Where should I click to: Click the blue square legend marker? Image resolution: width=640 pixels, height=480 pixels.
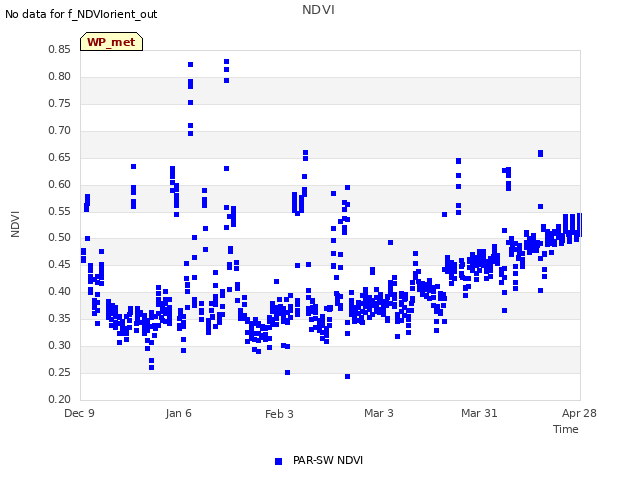tap(278, 461)
